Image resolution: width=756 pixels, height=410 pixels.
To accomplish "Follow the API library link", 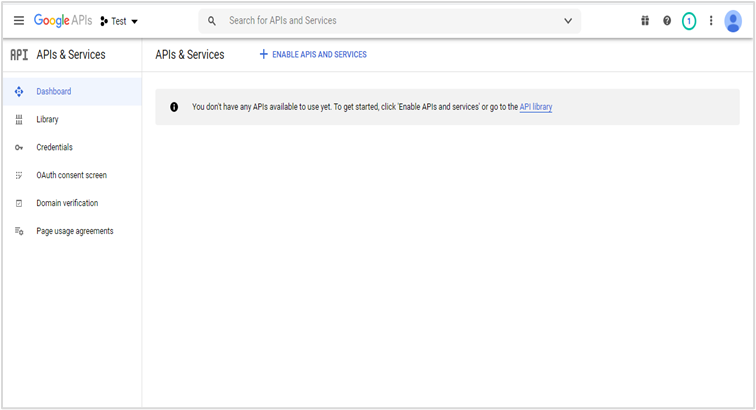I will (535, 107).
